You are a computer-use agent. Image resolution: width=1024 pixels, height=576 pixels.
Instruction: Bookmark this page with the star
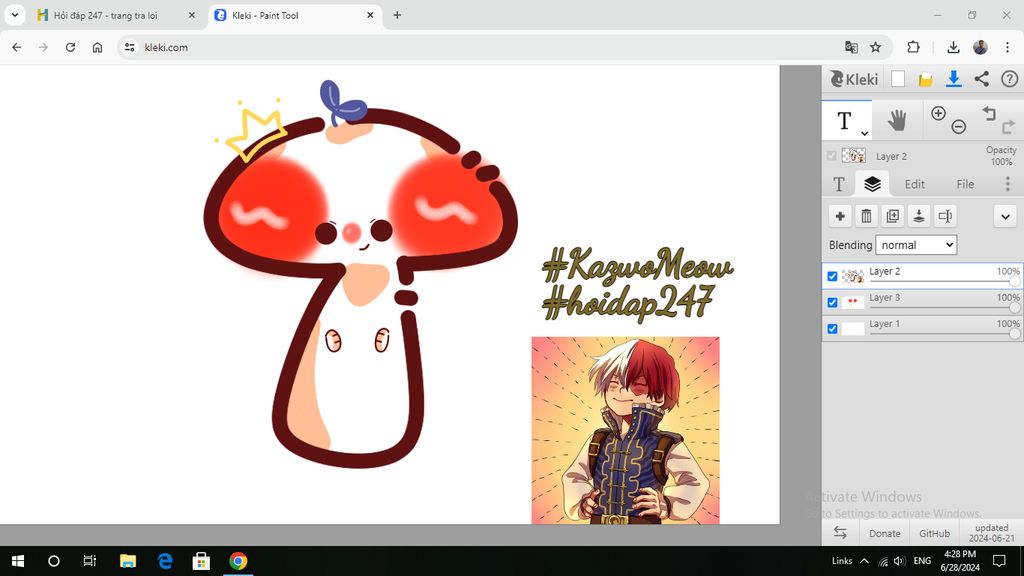pos(876,47)
